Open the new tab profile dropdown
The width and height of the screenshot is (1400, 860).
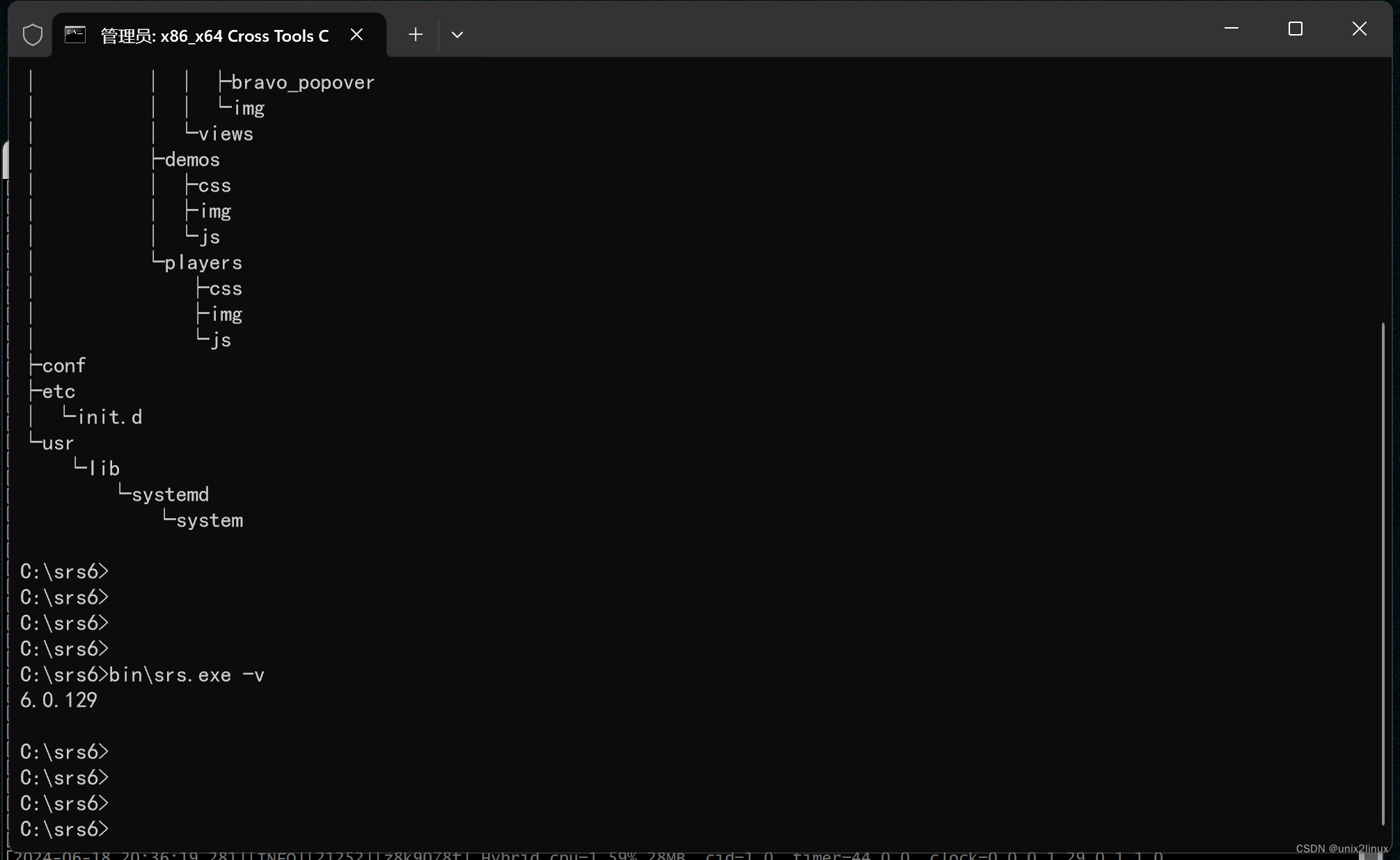point(457,35)
